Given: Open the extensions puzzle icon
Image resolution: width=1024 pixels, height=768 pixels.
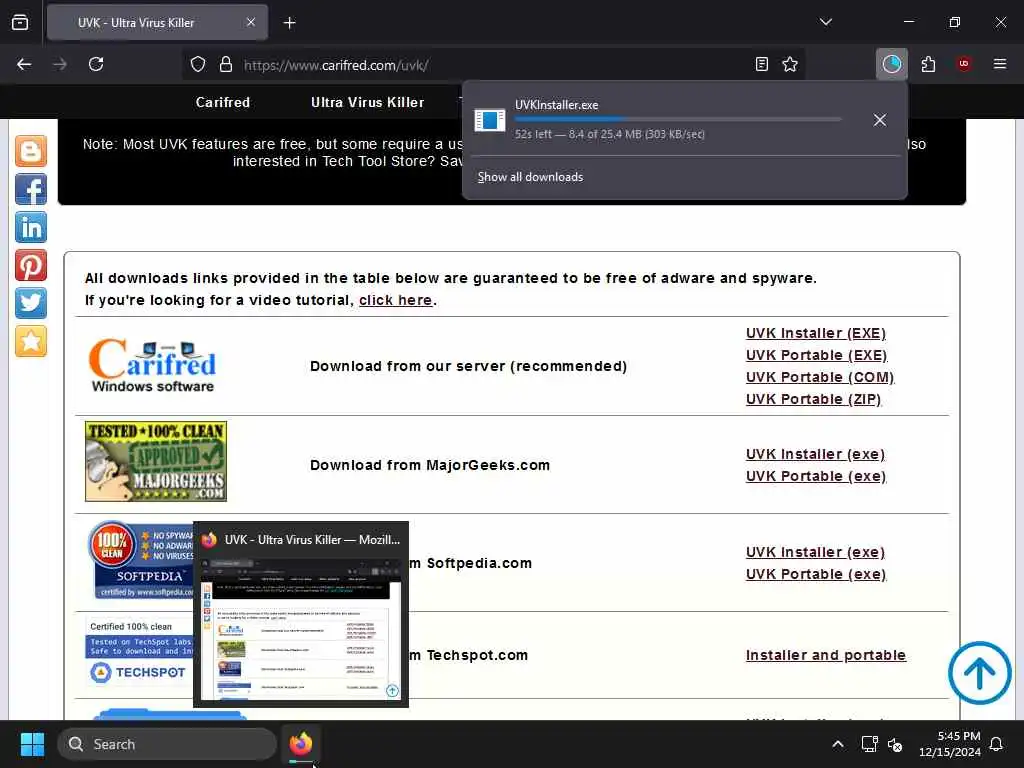Looking at the screenshot, I should pyautogui.click(x=928, y=64).
